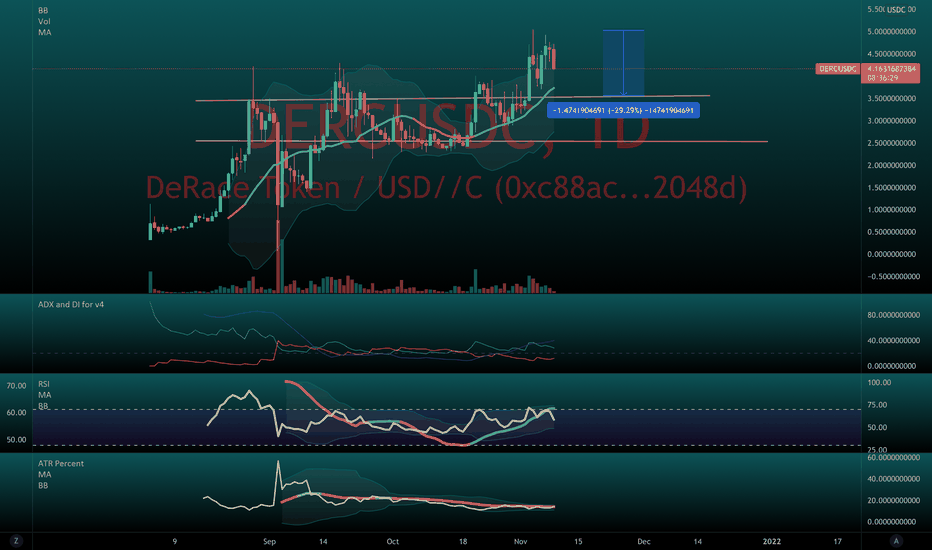Viewport: 932px width, 550px height.
Task: Click the Sep label on the time axis
Action: [x=269, y=541]
